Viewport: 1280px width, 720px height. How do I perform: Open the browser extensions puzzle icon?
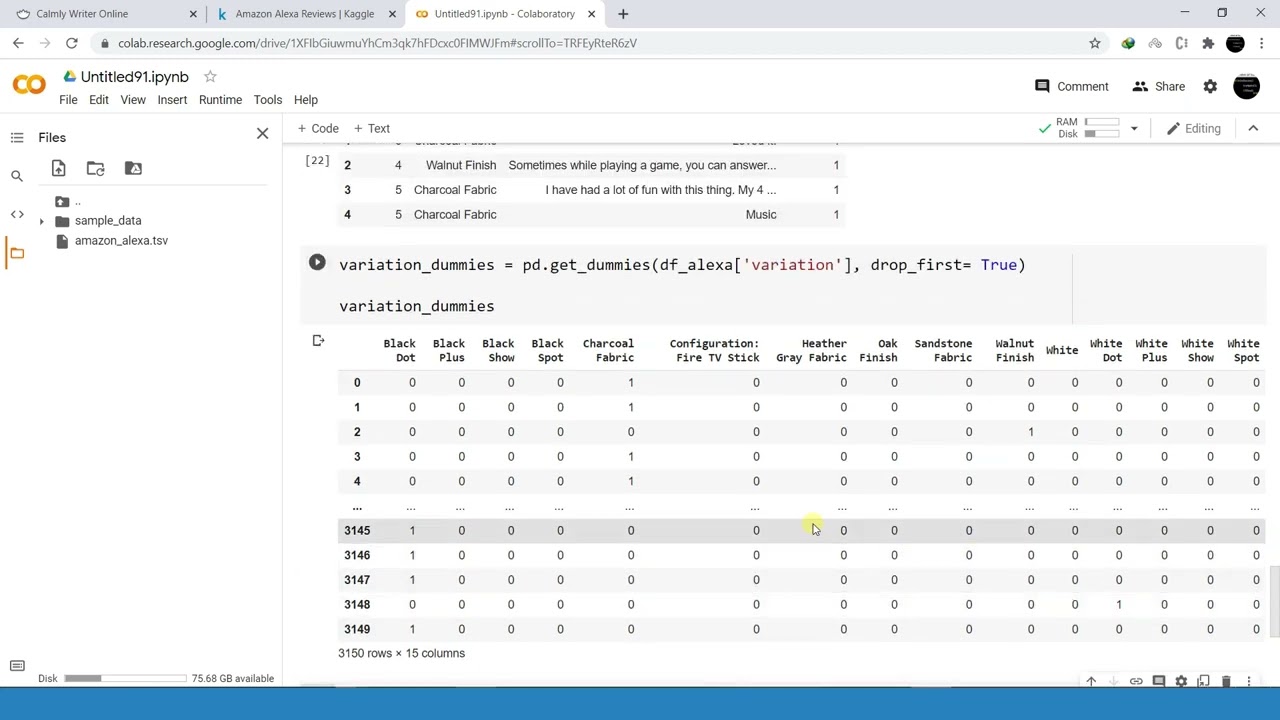click(x=1208, y=43)
